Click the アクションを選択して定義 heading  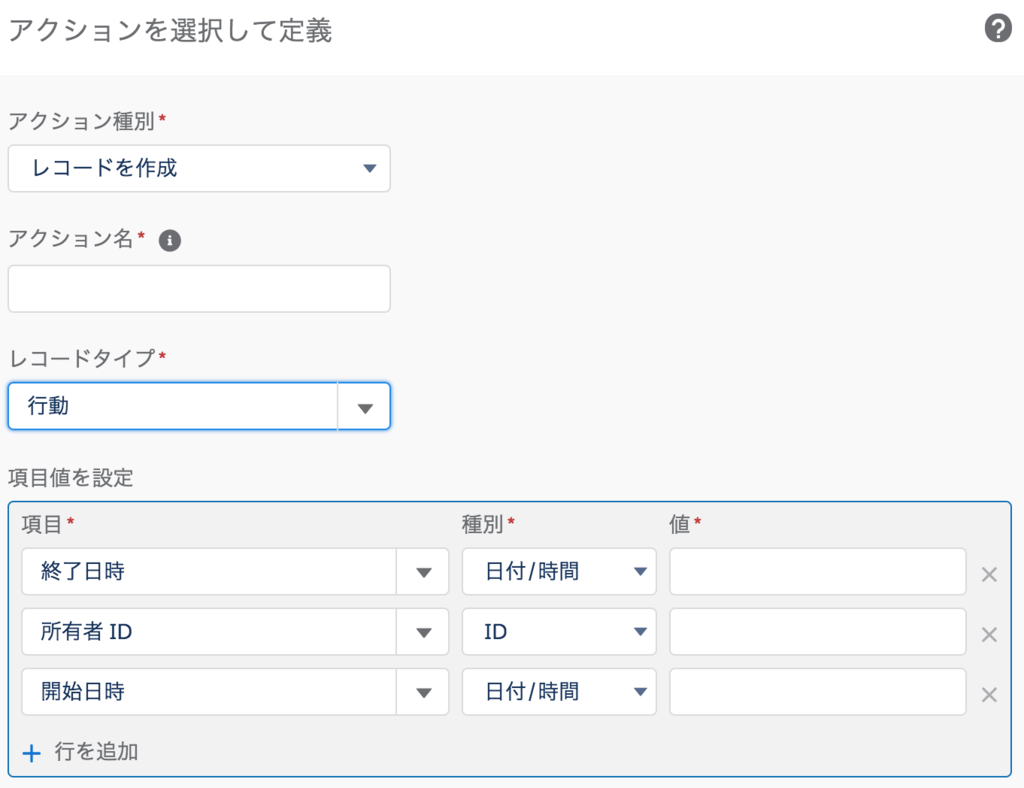[x=170, y=30]
